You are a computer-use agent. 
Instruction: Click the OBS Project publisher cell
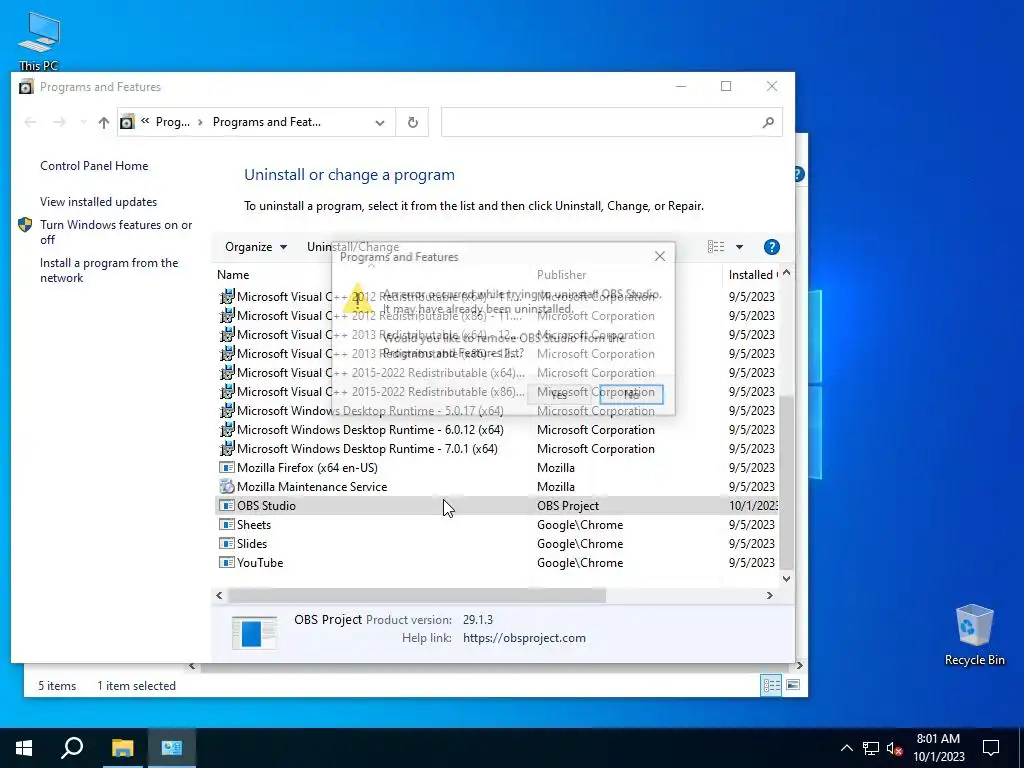click(x=568, y=506)
